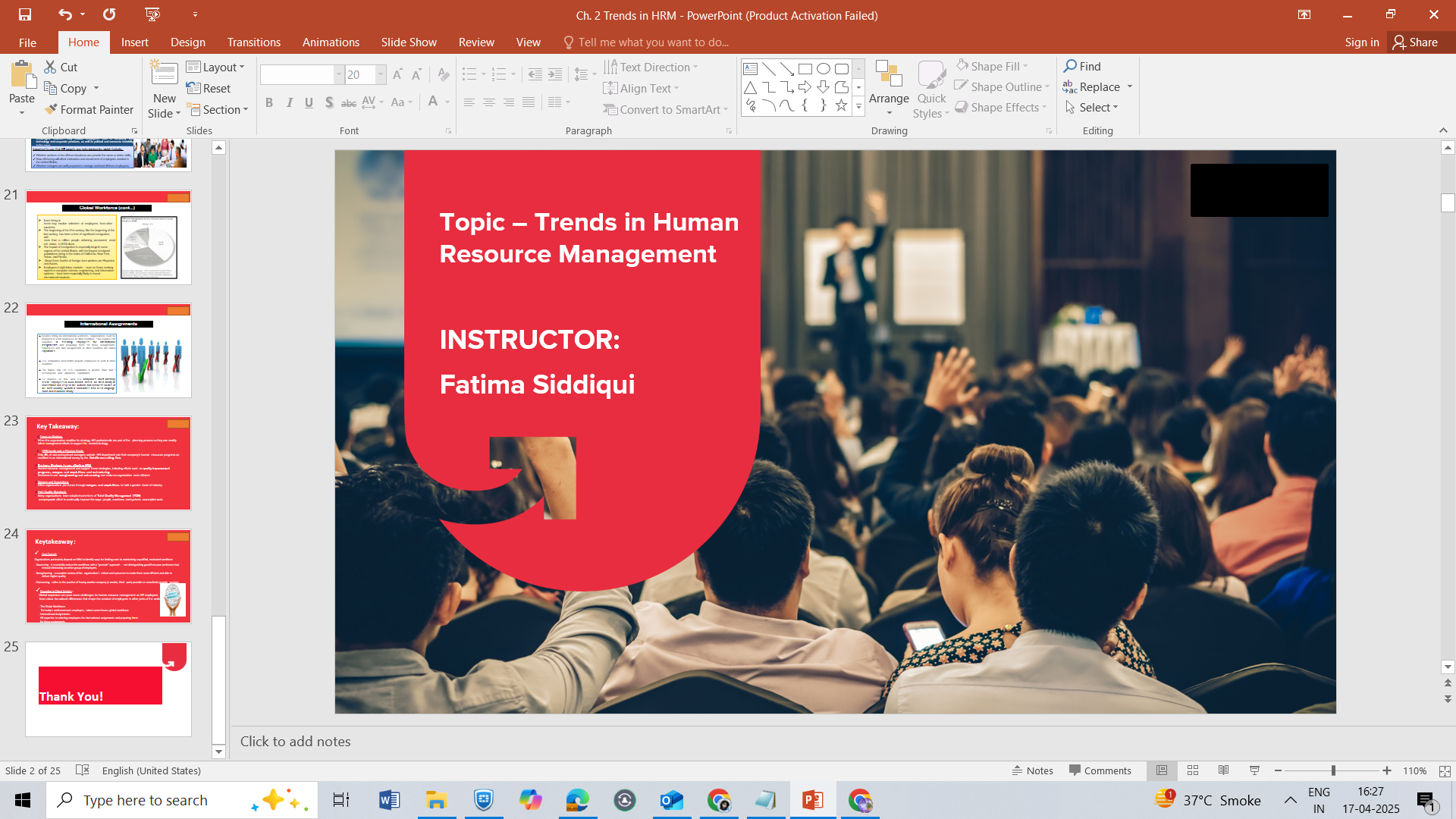1456x819 pixels.
Task: Open the Transitions ribbon tab
Action: pos(253,42)
